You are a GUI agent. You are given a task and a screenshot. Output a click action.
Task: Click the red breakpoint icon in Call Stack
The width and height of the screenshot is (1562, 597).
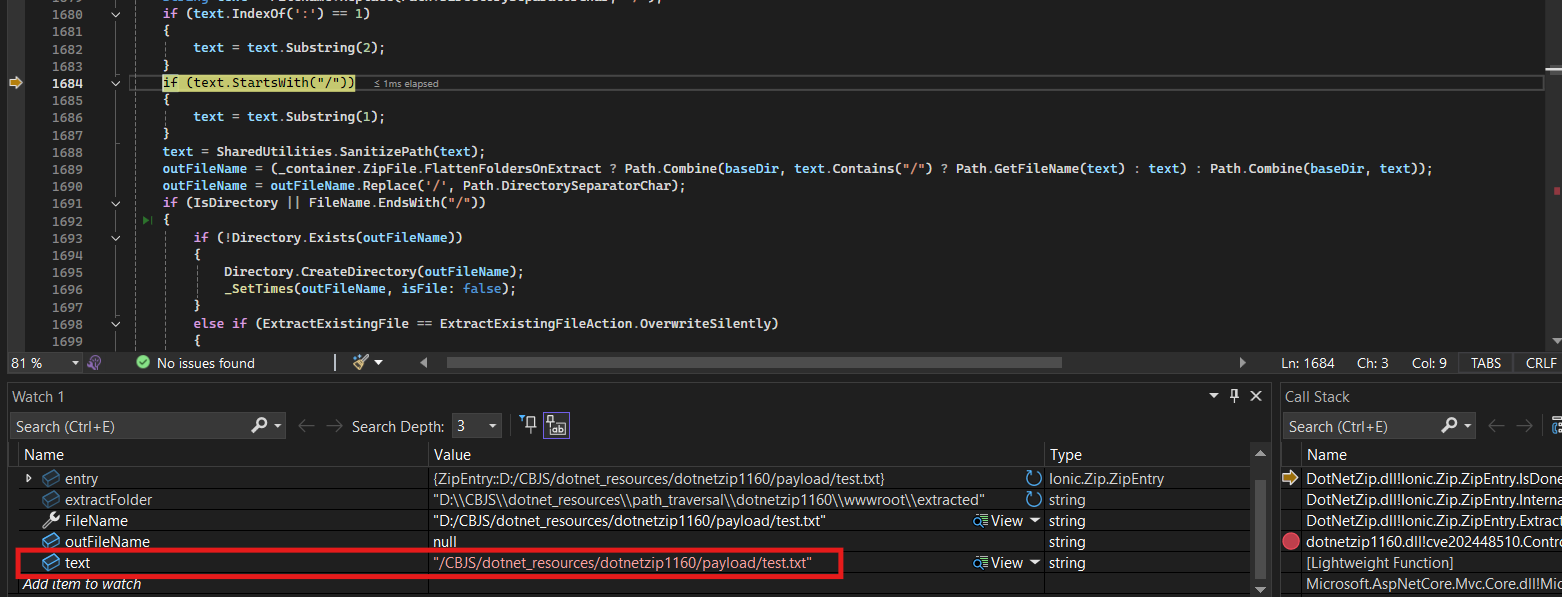(1290, 541)
